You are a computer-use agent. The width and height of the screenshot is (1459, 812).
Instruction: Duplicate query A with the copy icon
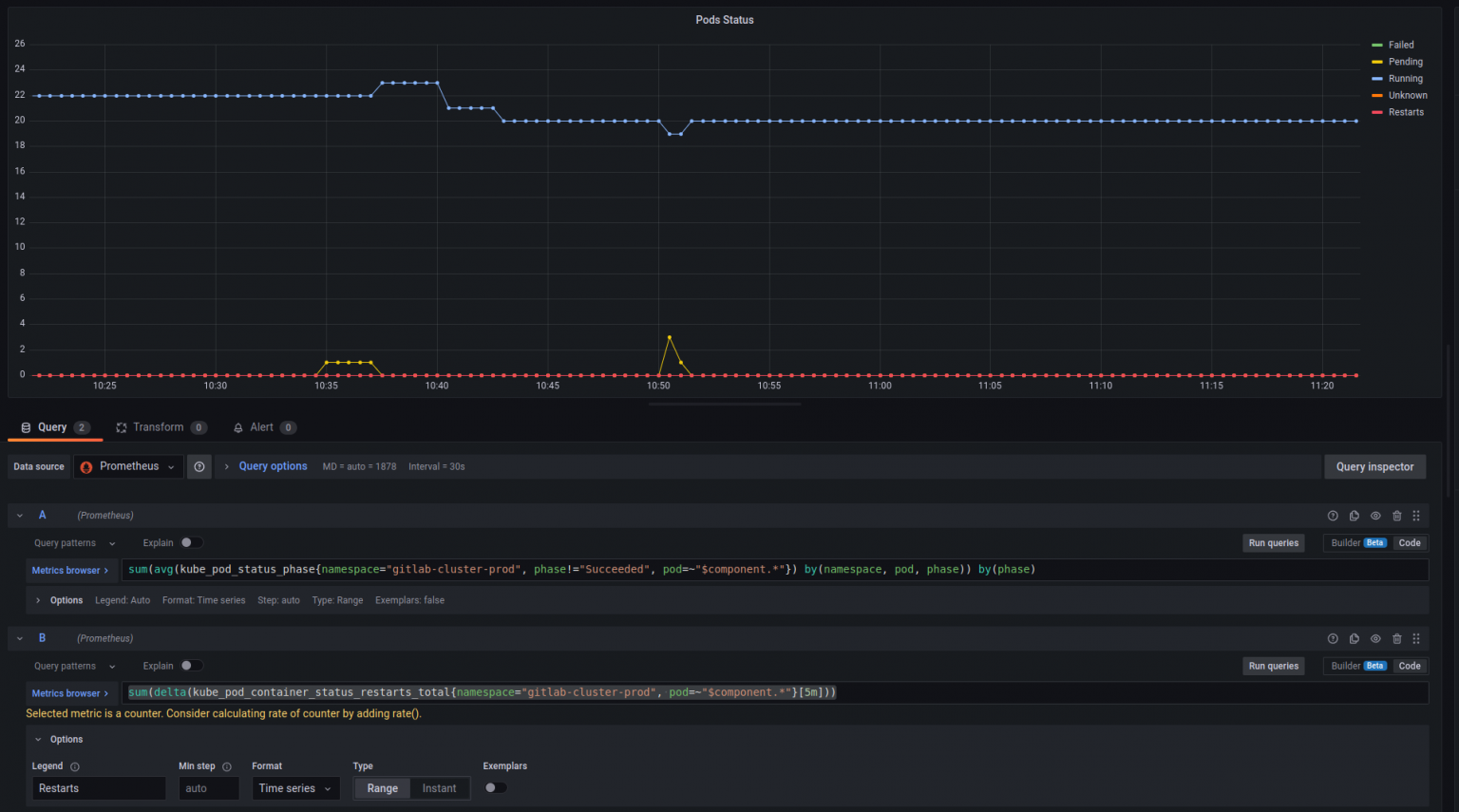tap(1354, 516)
